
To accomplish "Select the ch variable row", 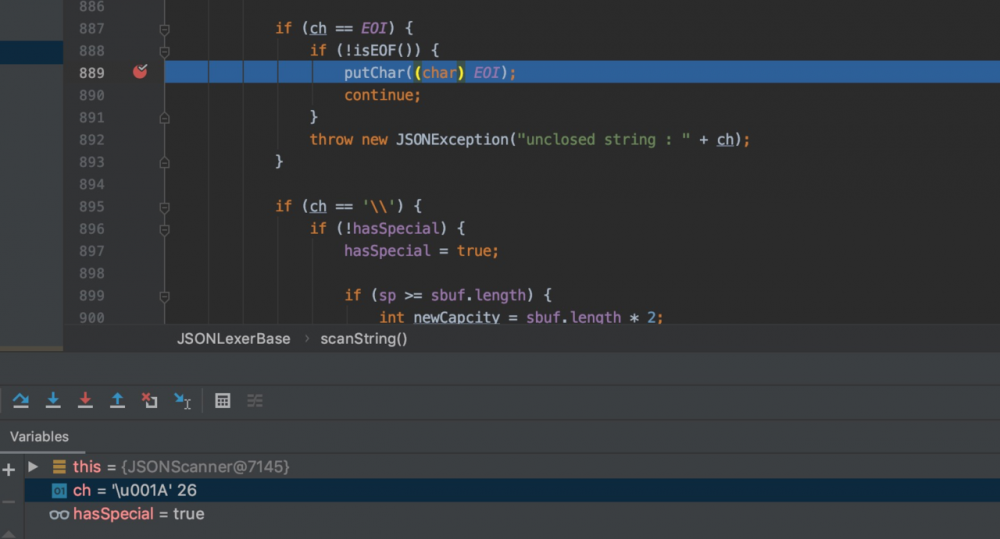I will (x=511, y=490).
